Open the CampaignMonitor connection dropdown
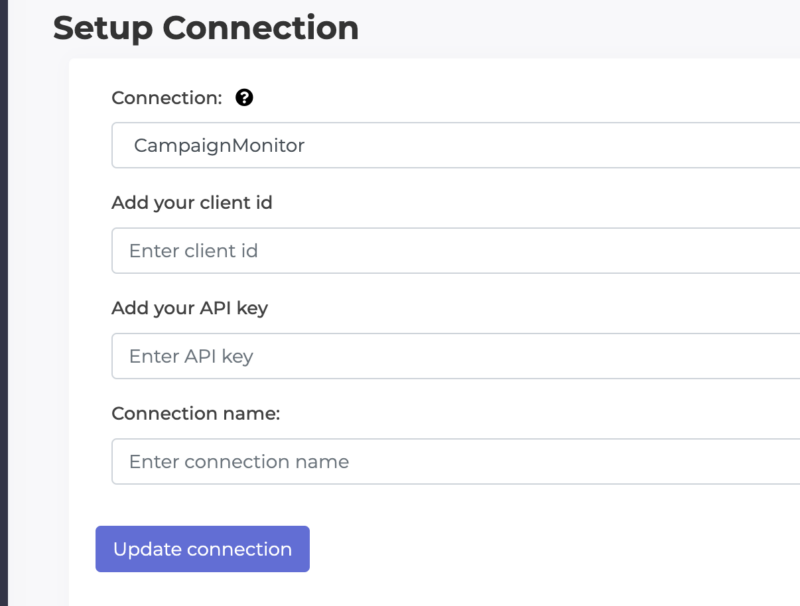 (456, 145)
